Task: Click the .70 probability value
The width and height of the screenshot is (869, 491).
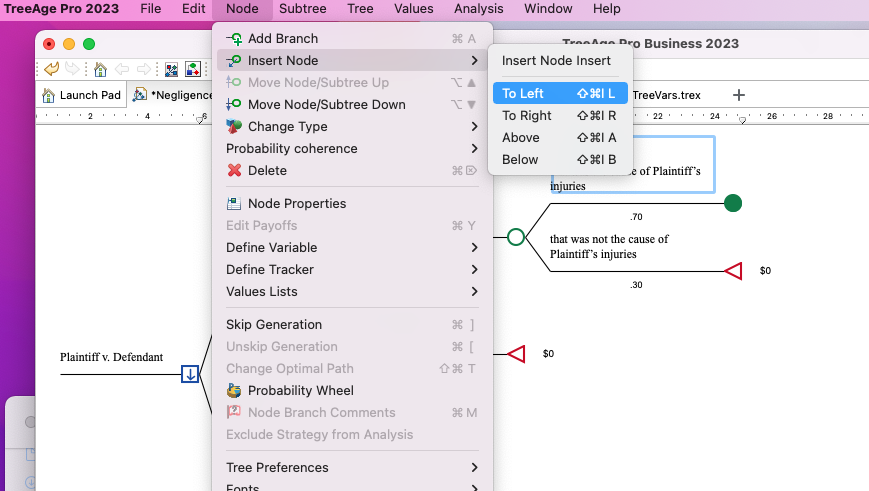Action: tap(636, 217)
